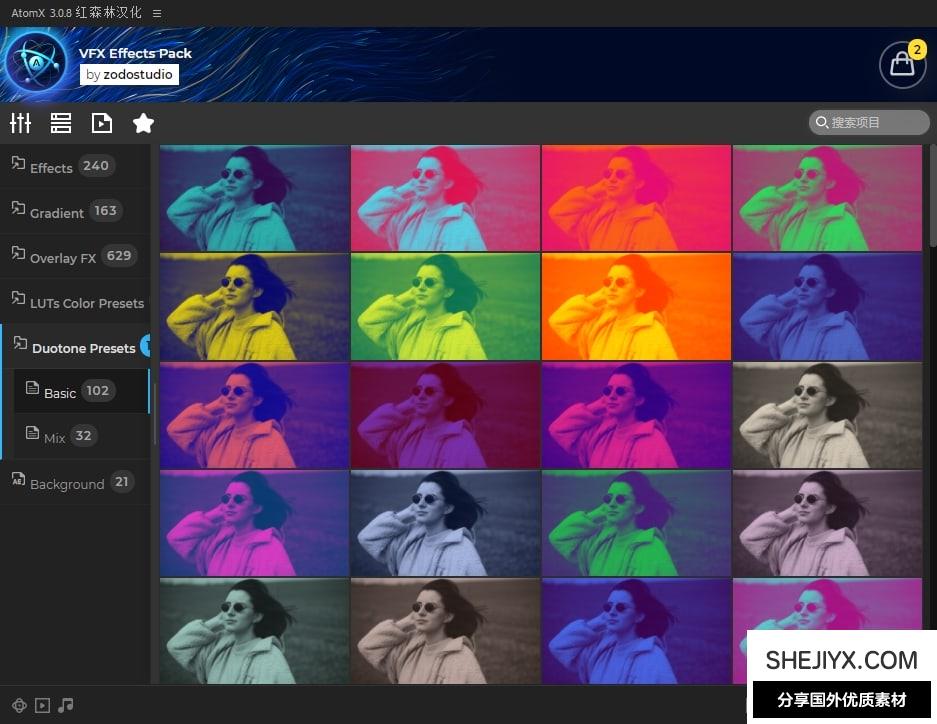The image size is (937, 724).
Task: Expand the Effects category
Action: [51, 167]
